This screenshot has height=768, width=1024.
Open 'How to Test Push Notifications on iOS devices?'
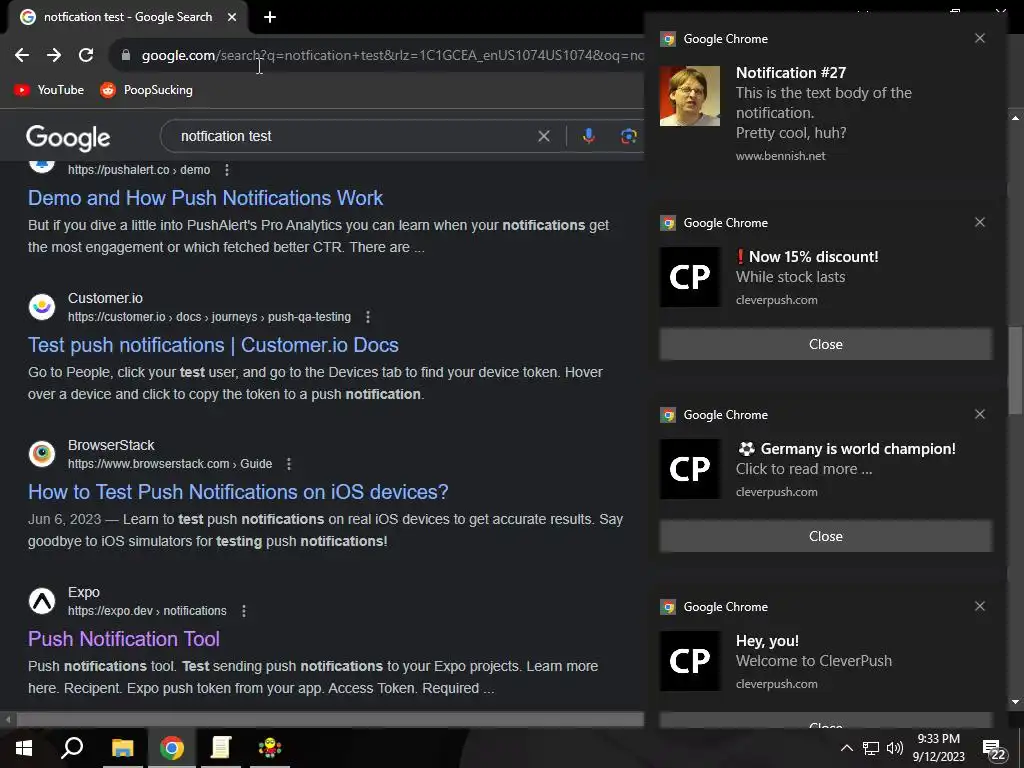tap(238, 492)
